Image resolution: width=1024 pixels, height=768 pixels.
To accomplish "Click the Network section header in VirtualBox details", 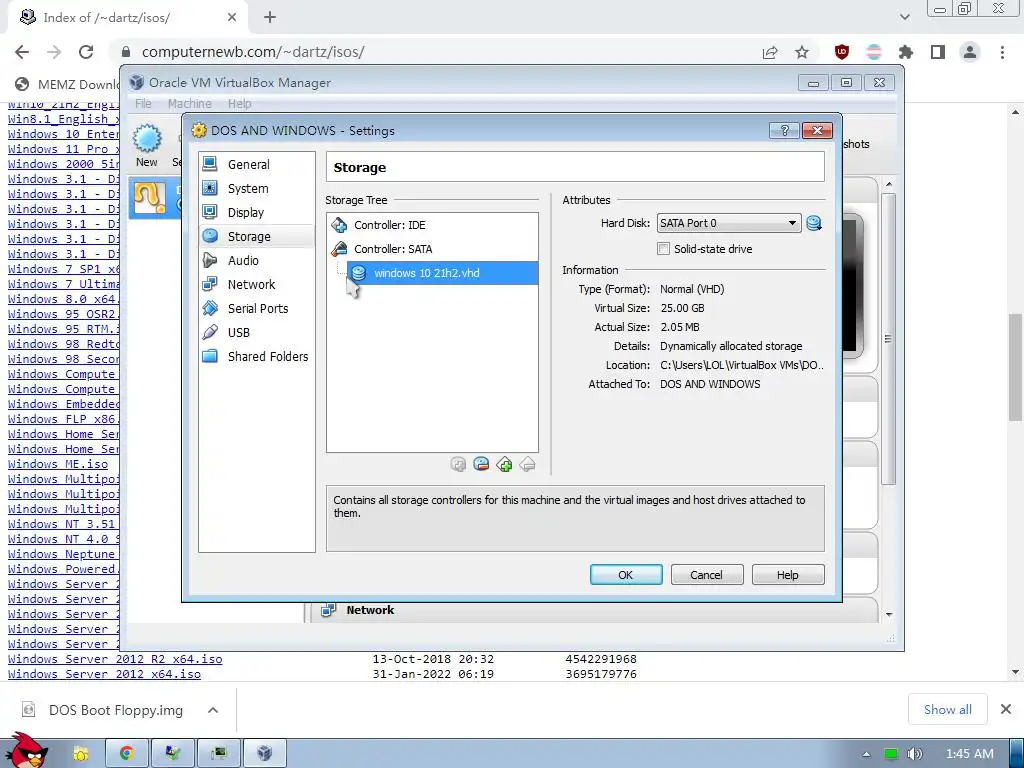I will (x=370, y=610).
